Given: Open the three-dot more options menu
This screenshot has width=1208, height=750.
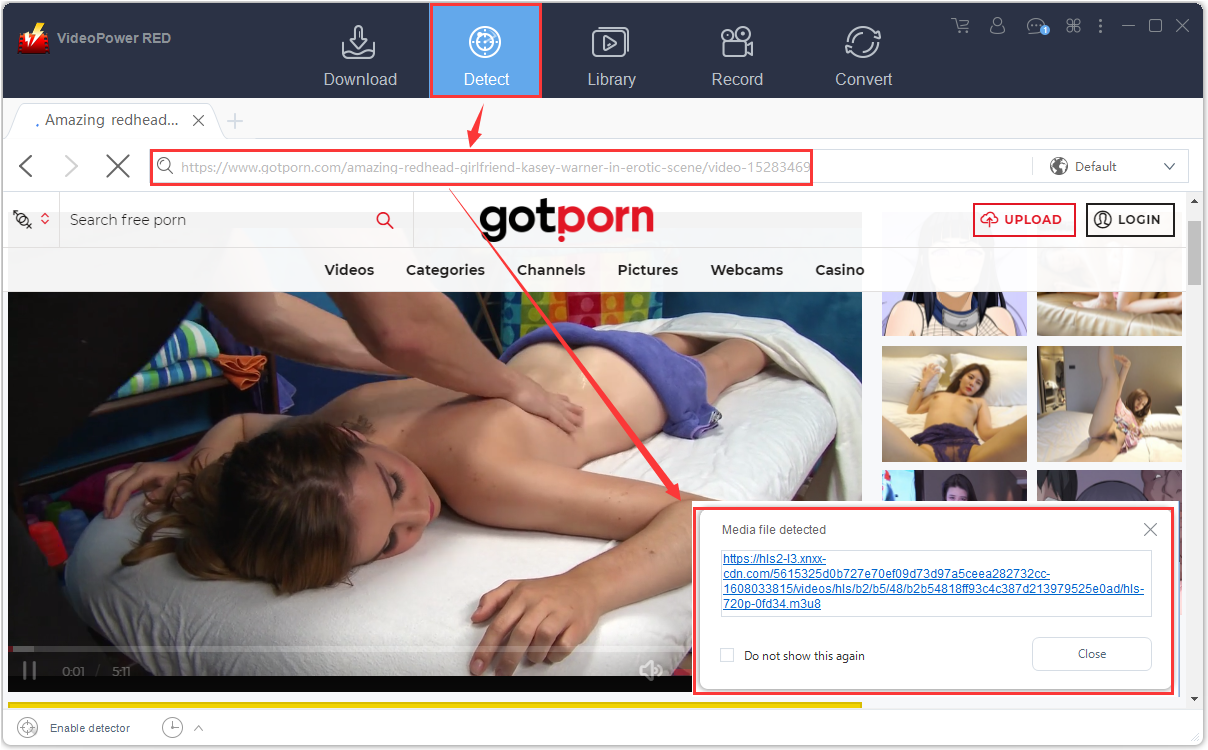Looking at the screenshot, I should point(1101,26).
